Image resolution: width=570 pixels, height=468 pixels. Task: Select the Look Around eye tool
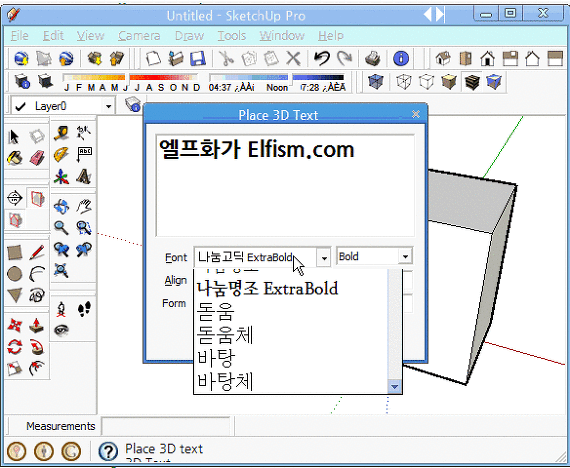click(61, 331)
